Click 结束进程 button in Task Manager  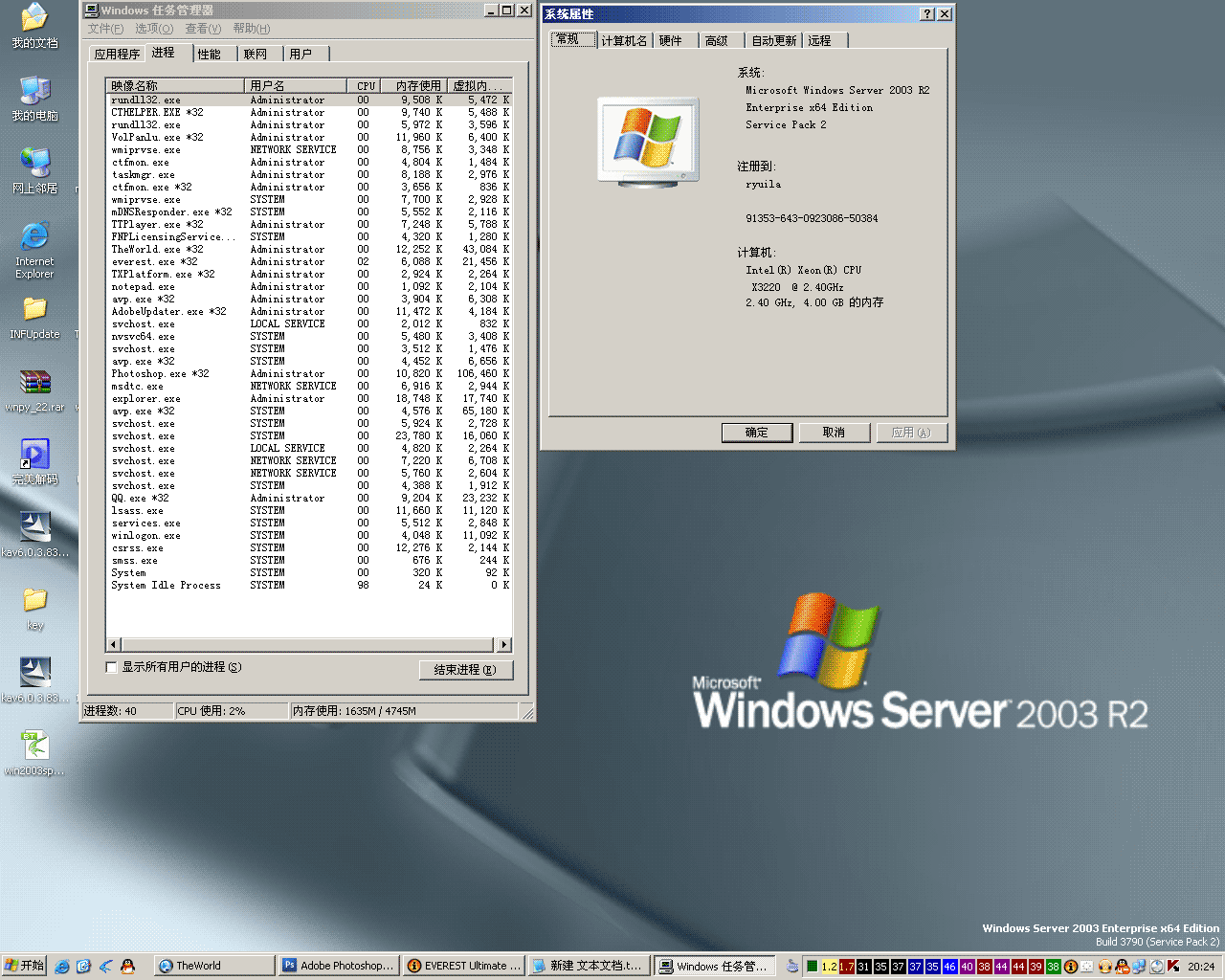click(x=466, y=670)
